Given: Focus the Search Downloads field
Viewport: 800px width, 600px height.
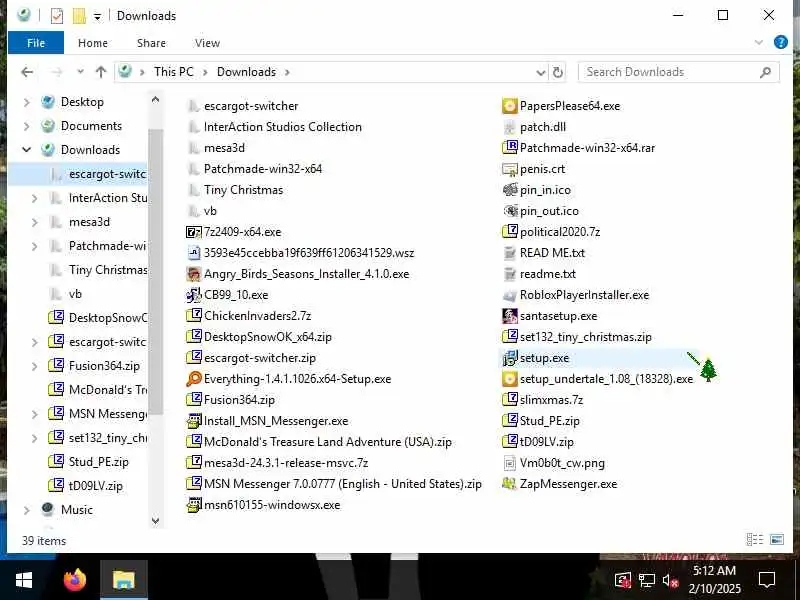Looking at the screenshot, I should pos(679,72).
